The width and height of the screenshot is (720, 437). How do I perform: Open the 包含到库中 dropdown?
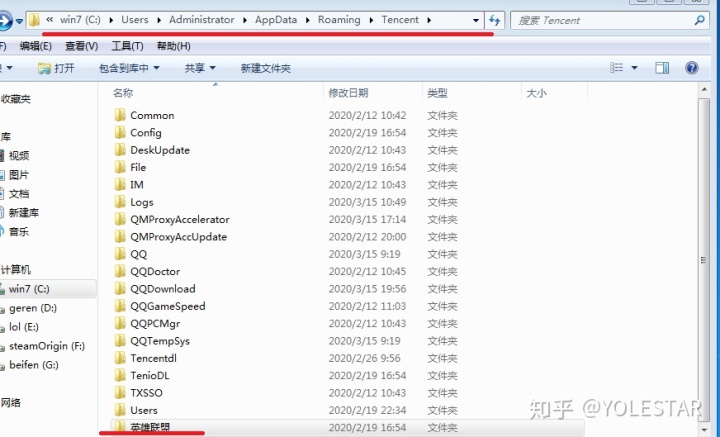click(x=129, y=68)
